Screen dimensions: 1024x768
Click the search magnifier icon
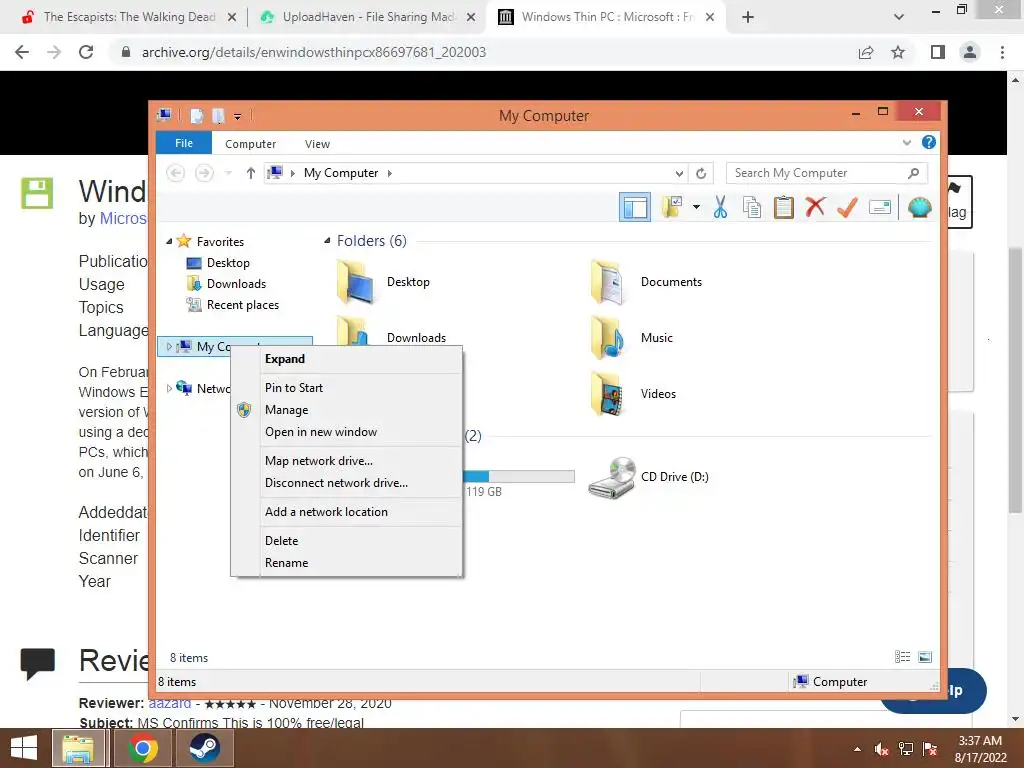click(914, 173)
